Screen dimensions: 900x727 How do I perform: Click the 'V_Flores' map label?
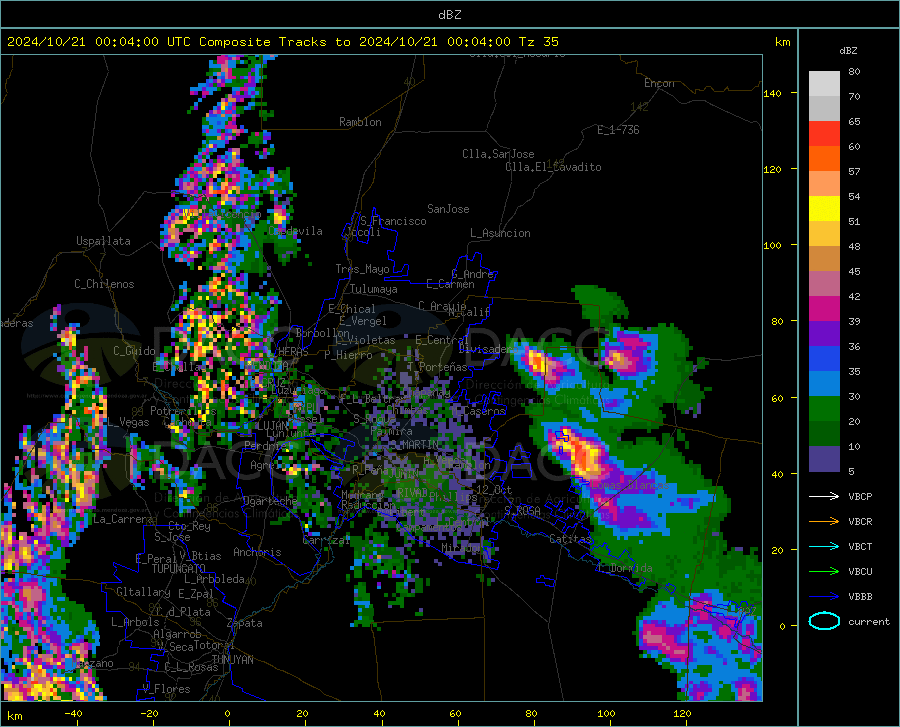(166, 689)
